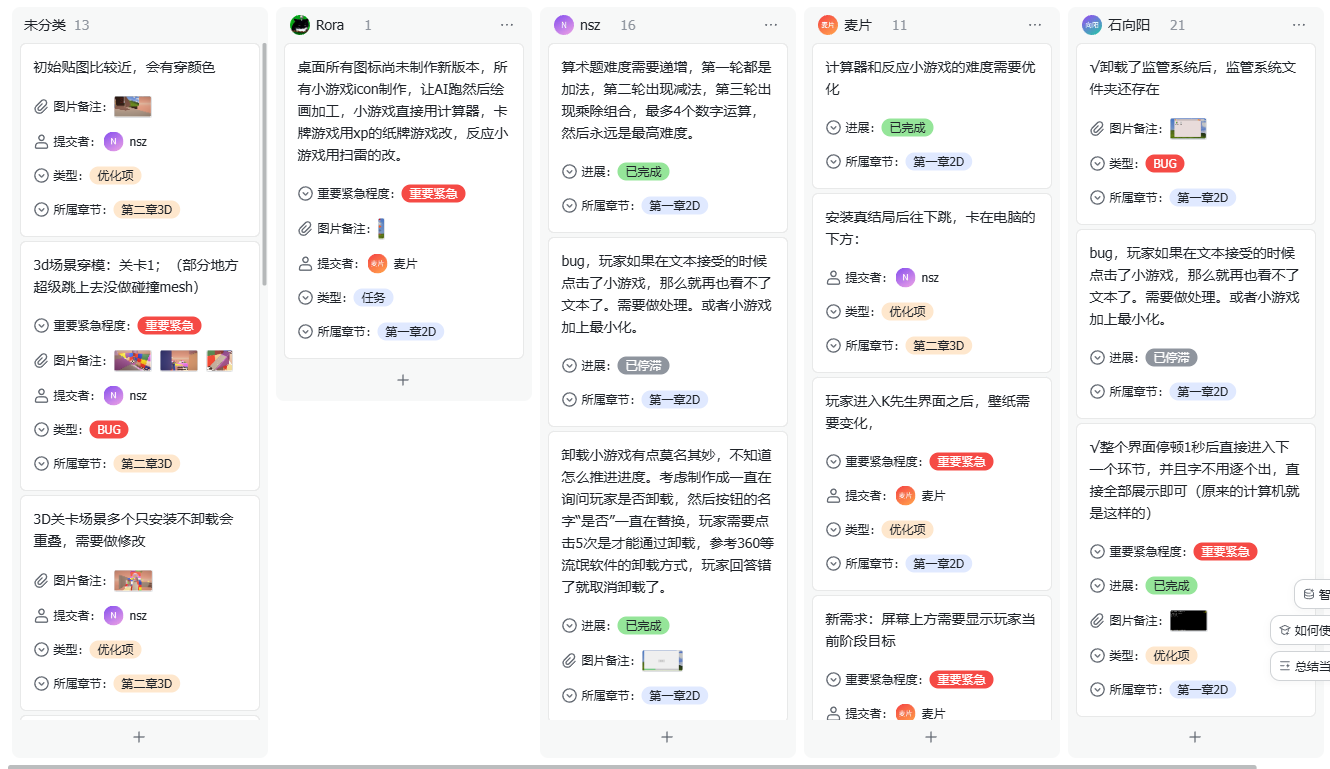Open the image thumbnail on the 初始贴图 card

pos(133,105)
